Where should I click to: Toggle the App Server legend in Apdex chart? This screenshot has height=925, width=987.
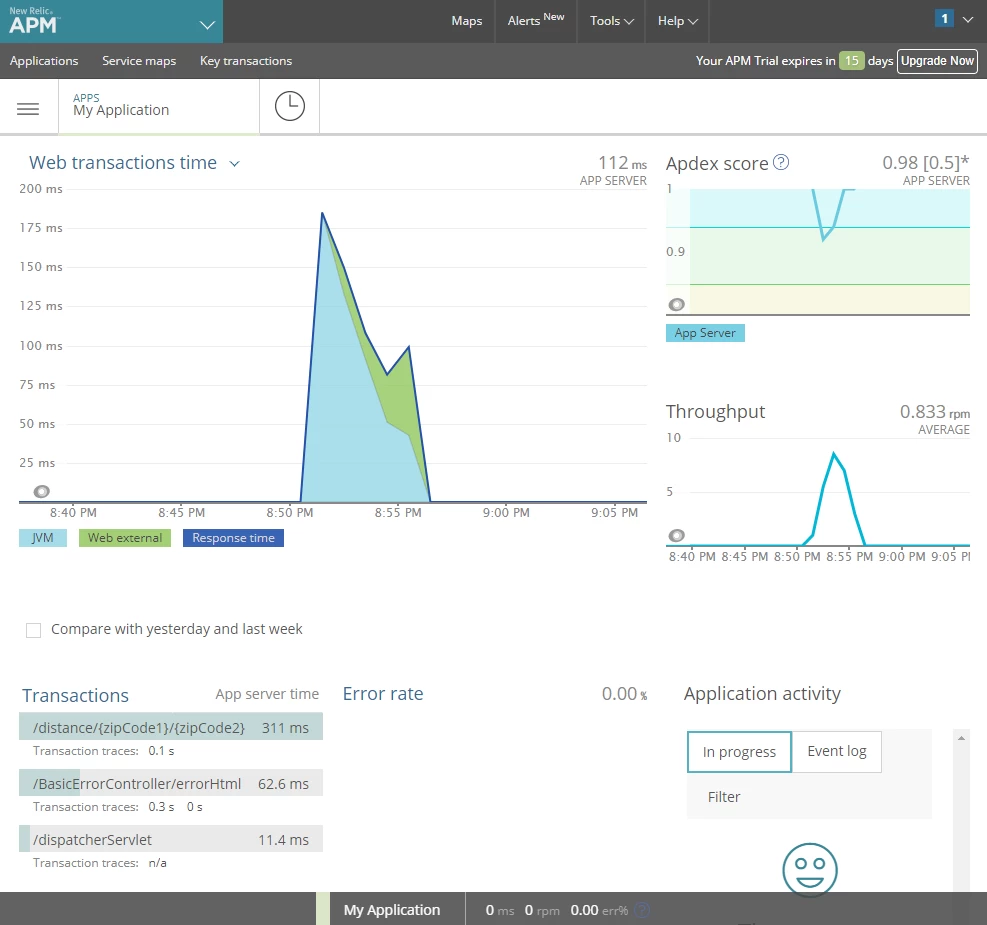[x=705, y=333]
